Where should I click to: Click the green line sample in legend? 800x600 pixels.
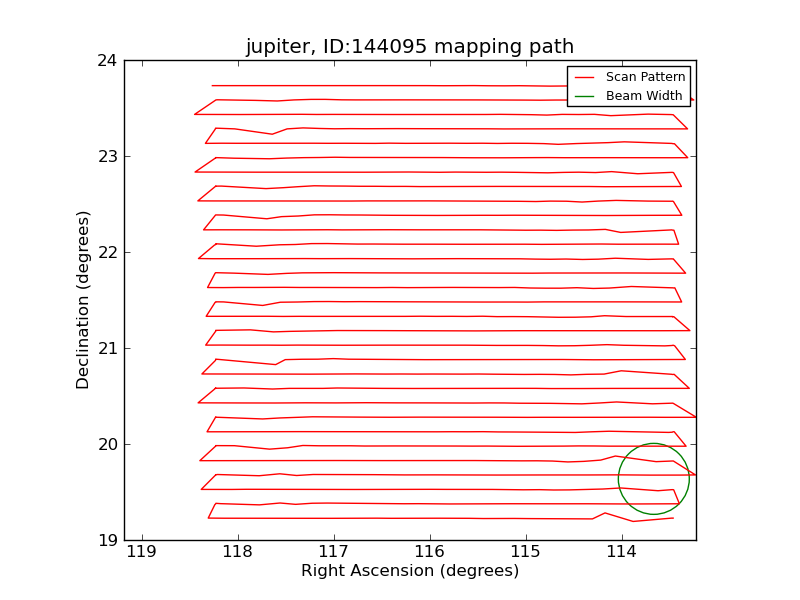586,96
